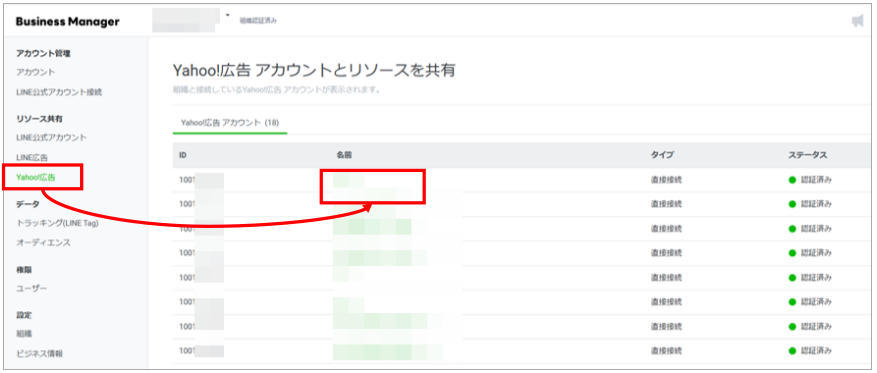877x373 pixels.
Task: Click the ステータス column header
Action: (807, 155)
